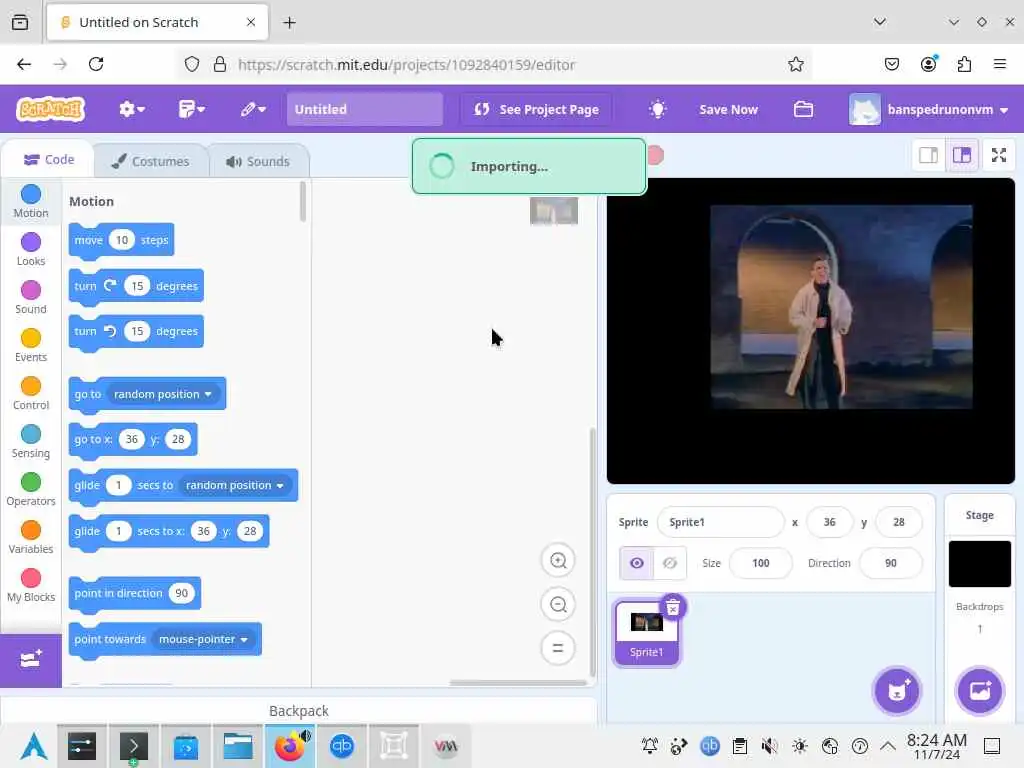Screen dimensions: 1024x768
Task: Hide sprite using crossed eye icon
Action: (x=670, y=563)
